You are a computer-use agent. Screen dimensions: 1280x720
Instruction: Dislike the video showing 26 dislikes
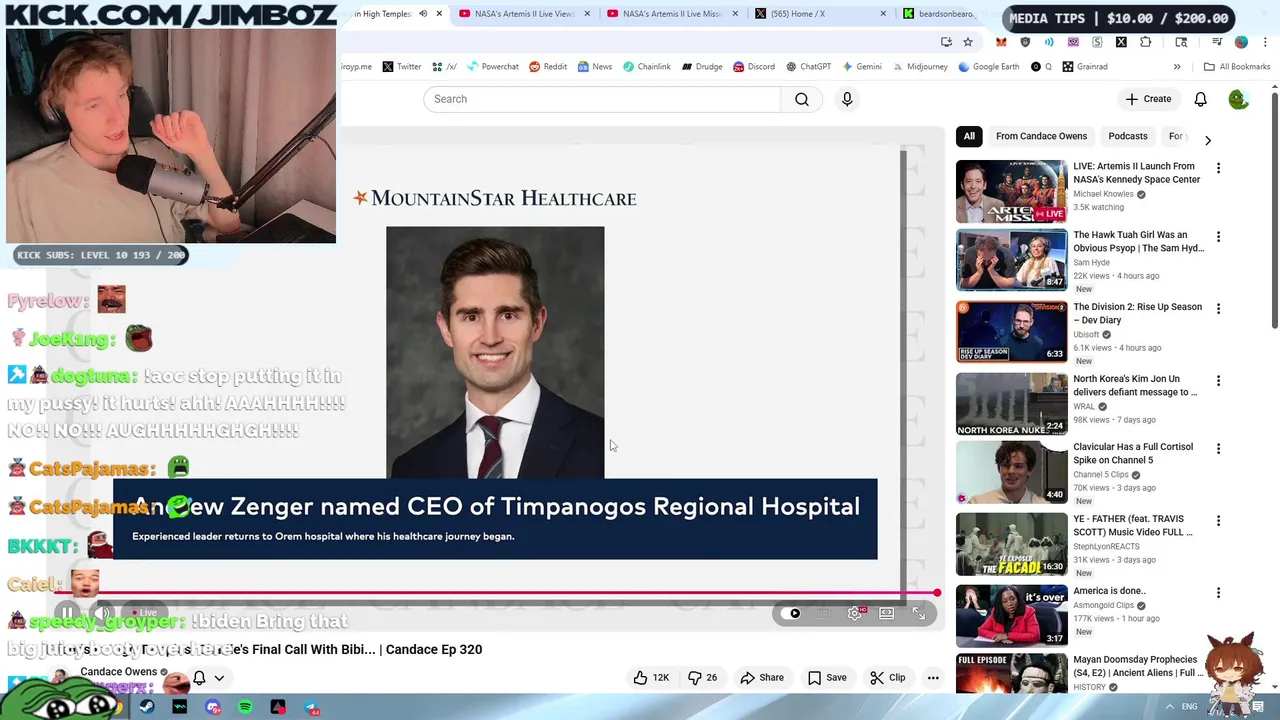pos(703,677)
